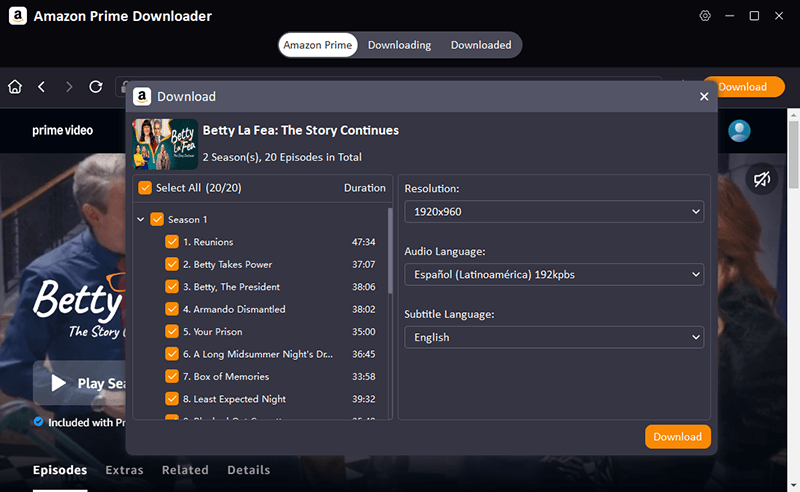Click the Season 1 label
800x492 pixels.
188,219
